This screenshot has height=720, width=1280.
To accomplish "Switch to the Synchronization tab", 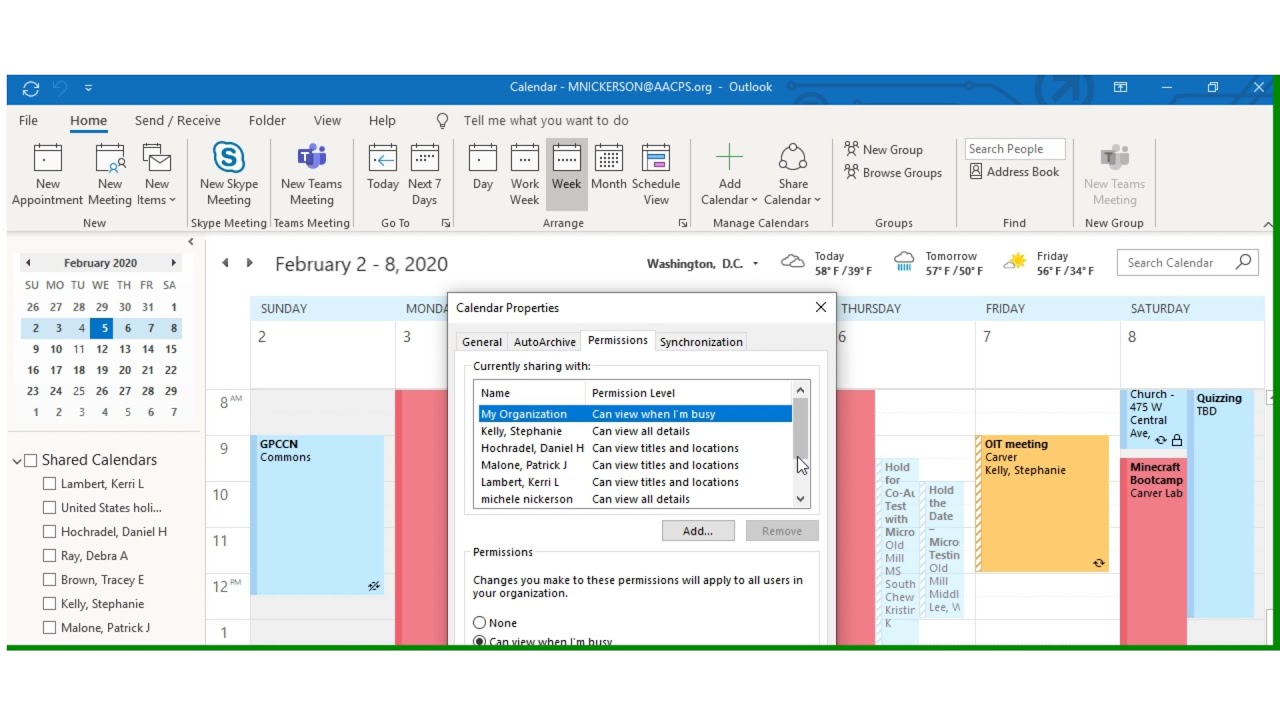I will pos(701,341).
